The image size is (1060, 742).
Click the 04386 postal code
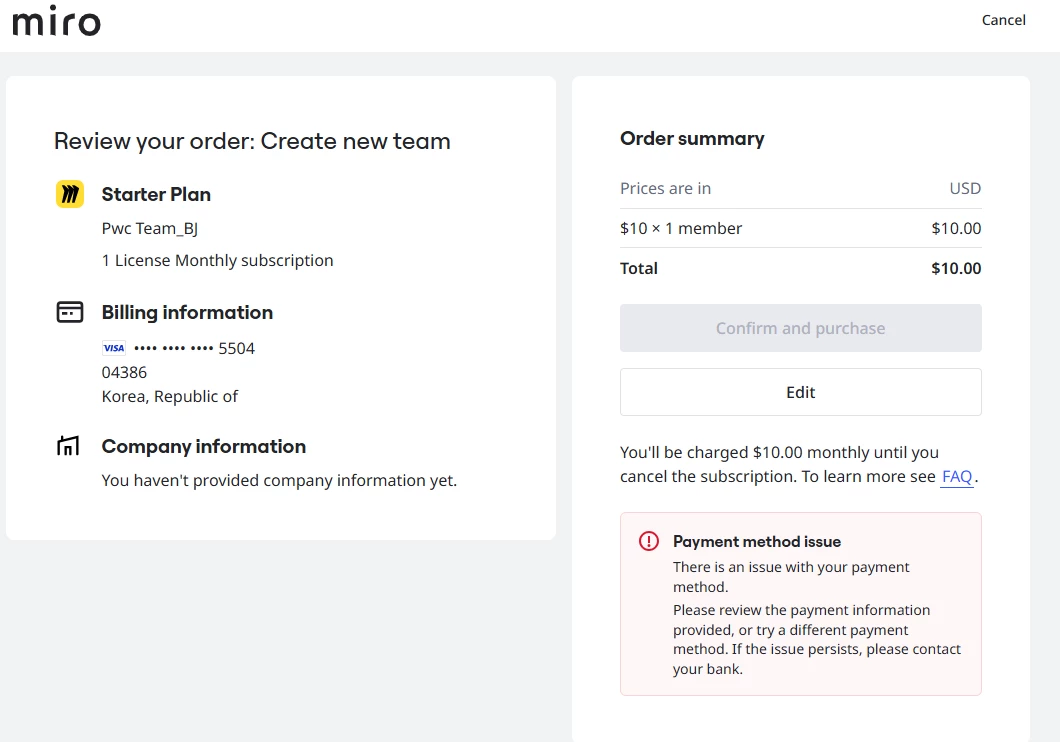[x=124, y=372]
